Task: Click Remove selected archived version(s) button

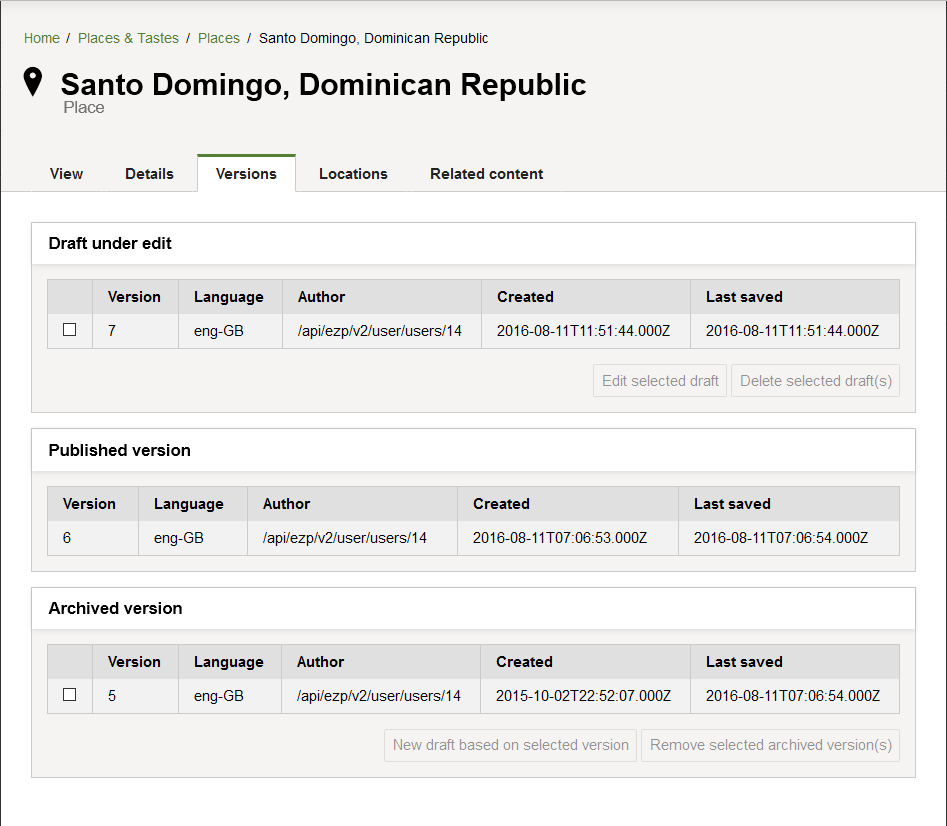Action: 771,745
